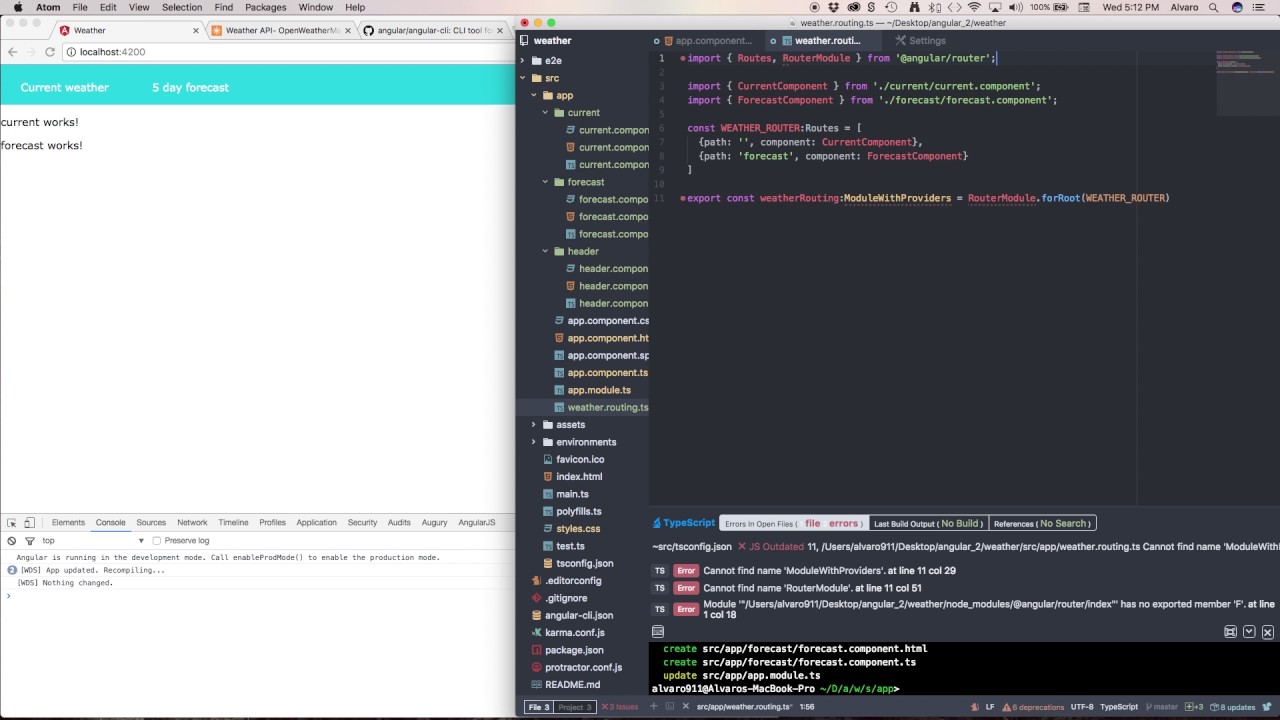Viewport: 1280px width, 720px height.
Task: Click the TypeScript grammar in the status bar
Action: 1119,707
